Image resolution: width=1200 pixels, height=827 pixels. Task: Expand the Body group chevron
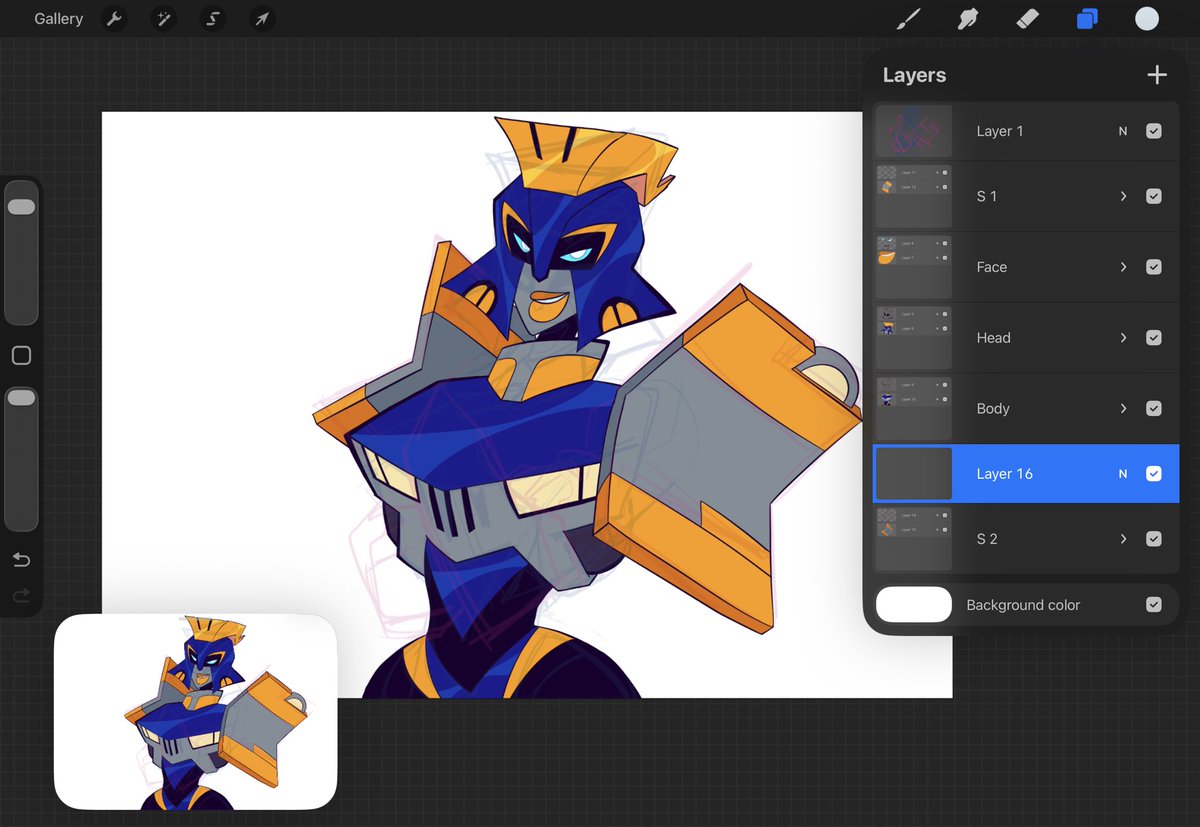tap(1123, 408)
